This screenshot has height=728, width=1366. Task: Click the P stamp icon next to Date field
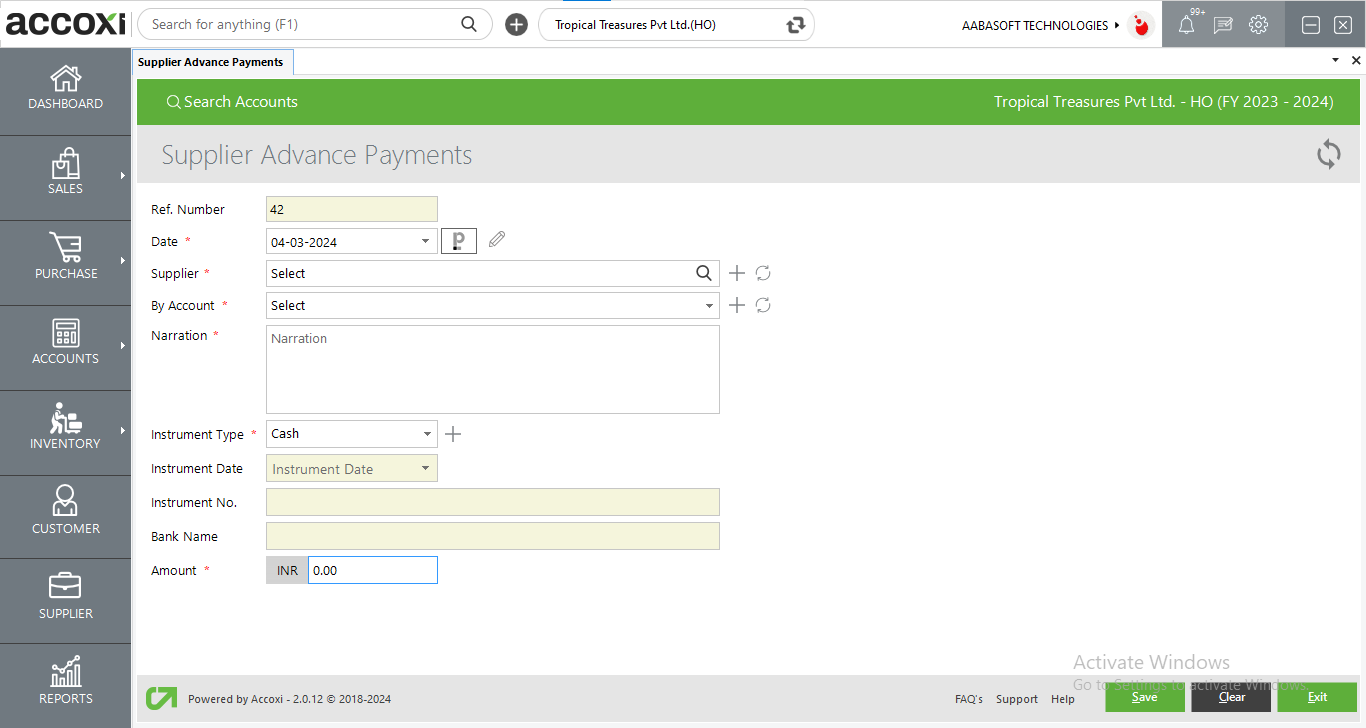point(458,240)
